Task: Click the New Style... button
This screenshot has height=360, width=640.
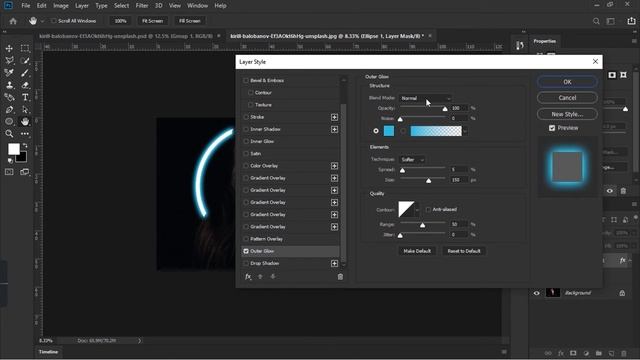Action: [x=567, y=114]
